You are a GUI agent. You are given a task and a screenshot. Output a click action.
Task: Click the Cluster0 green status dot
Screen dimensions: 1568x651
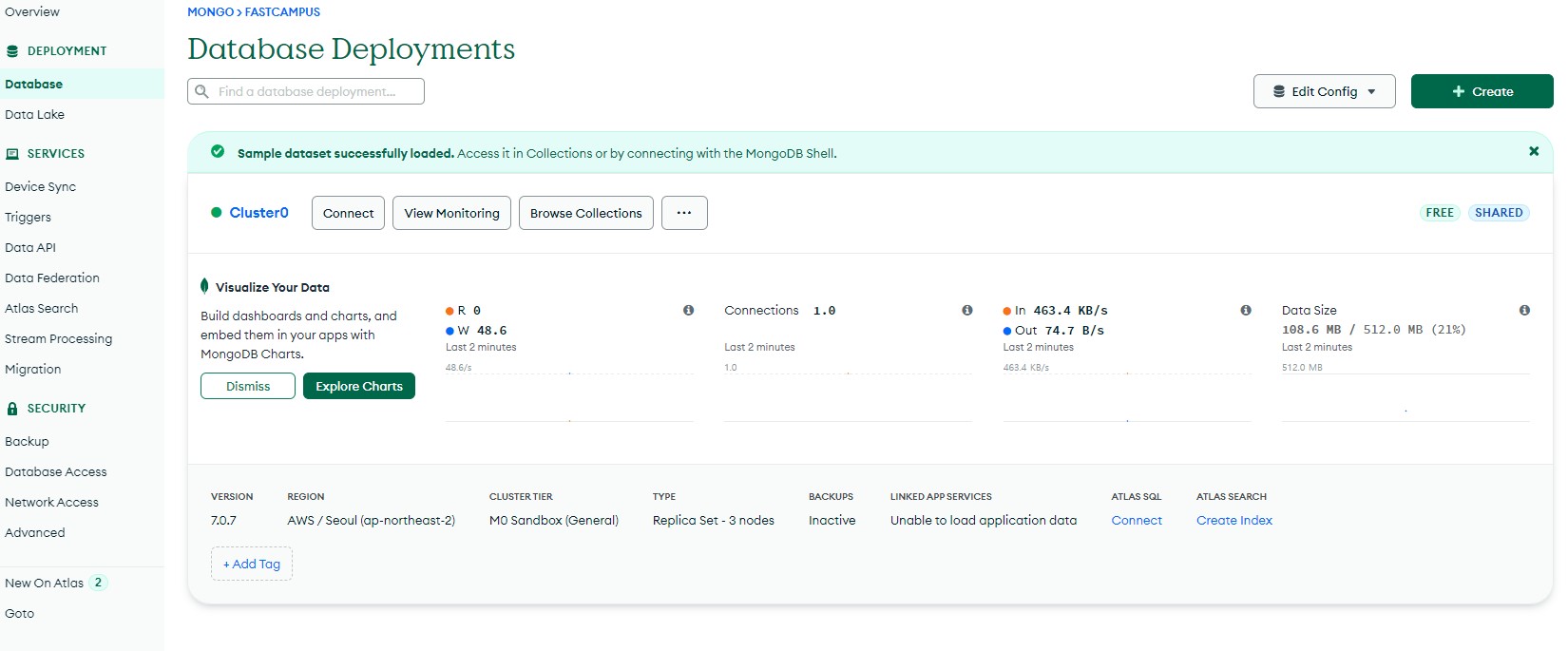(x=216, y=213)
